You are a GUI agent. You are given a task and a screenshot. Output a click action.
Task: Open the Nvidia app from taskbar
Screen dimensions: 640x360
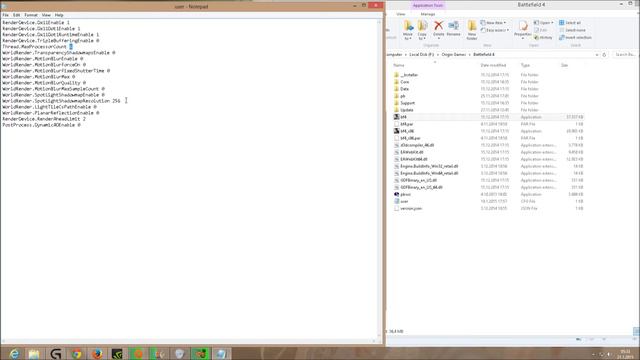118,354
